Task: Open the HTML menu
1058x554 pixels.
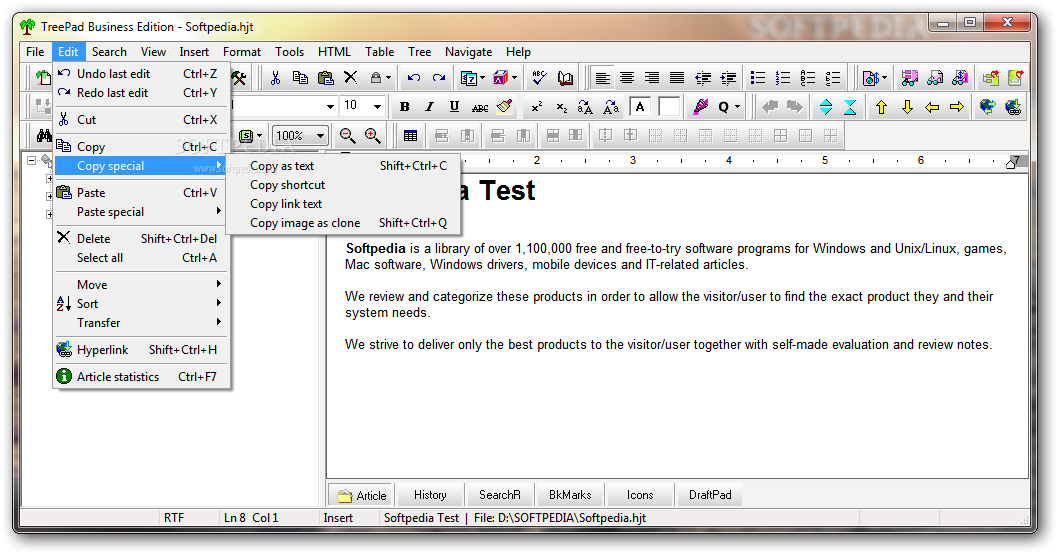Action: 334,52
